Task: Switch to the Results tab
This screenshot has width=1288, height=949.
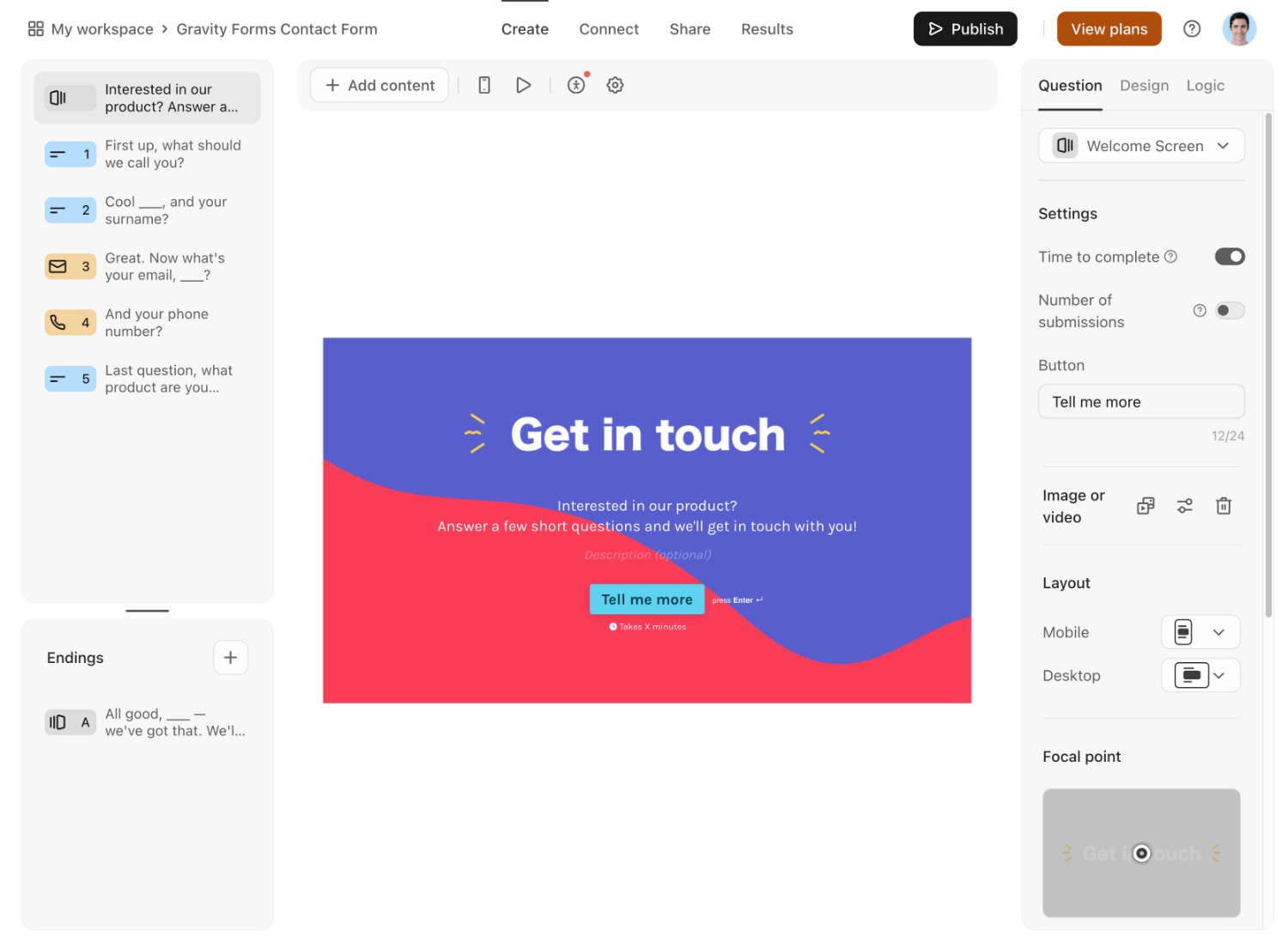Action: [767, 29]
